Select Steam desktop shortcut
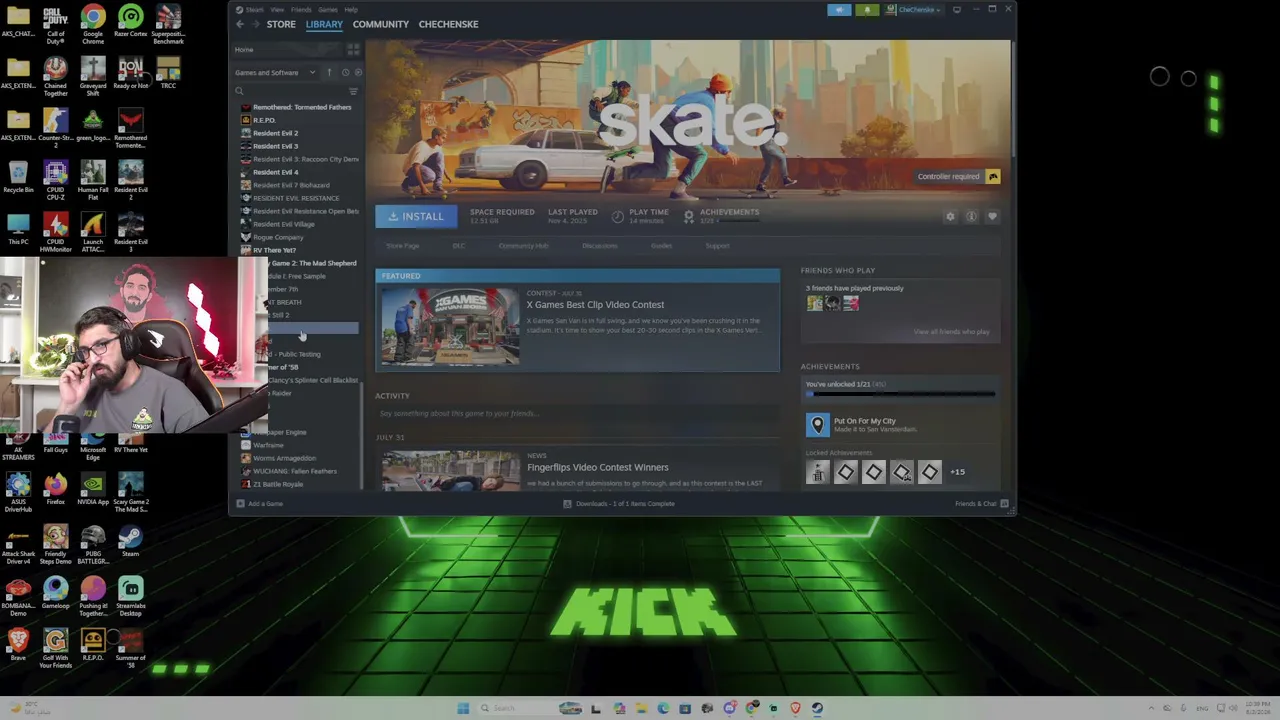1280x720 pixels. [131, 543]
